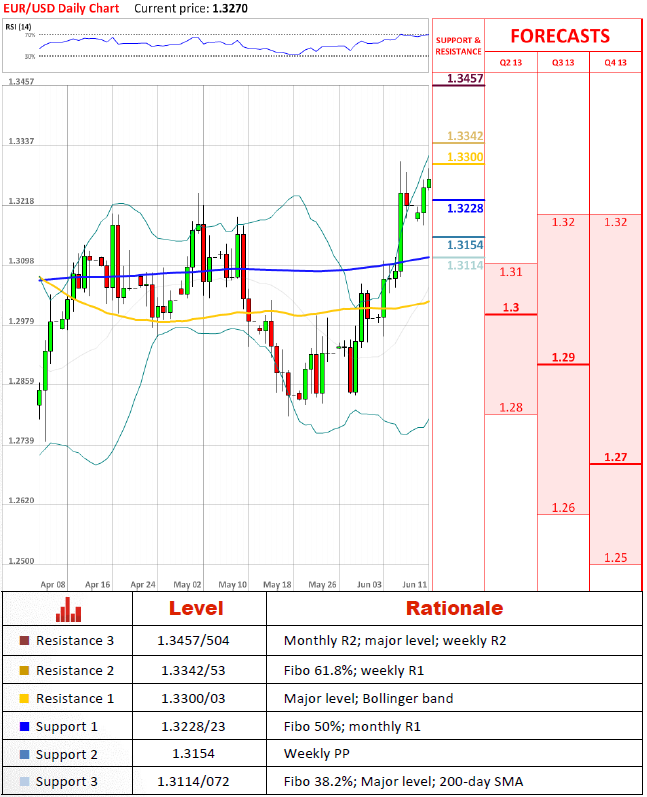The image size is (647, 797).
Task: Click the Q4 13 forecast value 1.32
Action: [615, 222]
